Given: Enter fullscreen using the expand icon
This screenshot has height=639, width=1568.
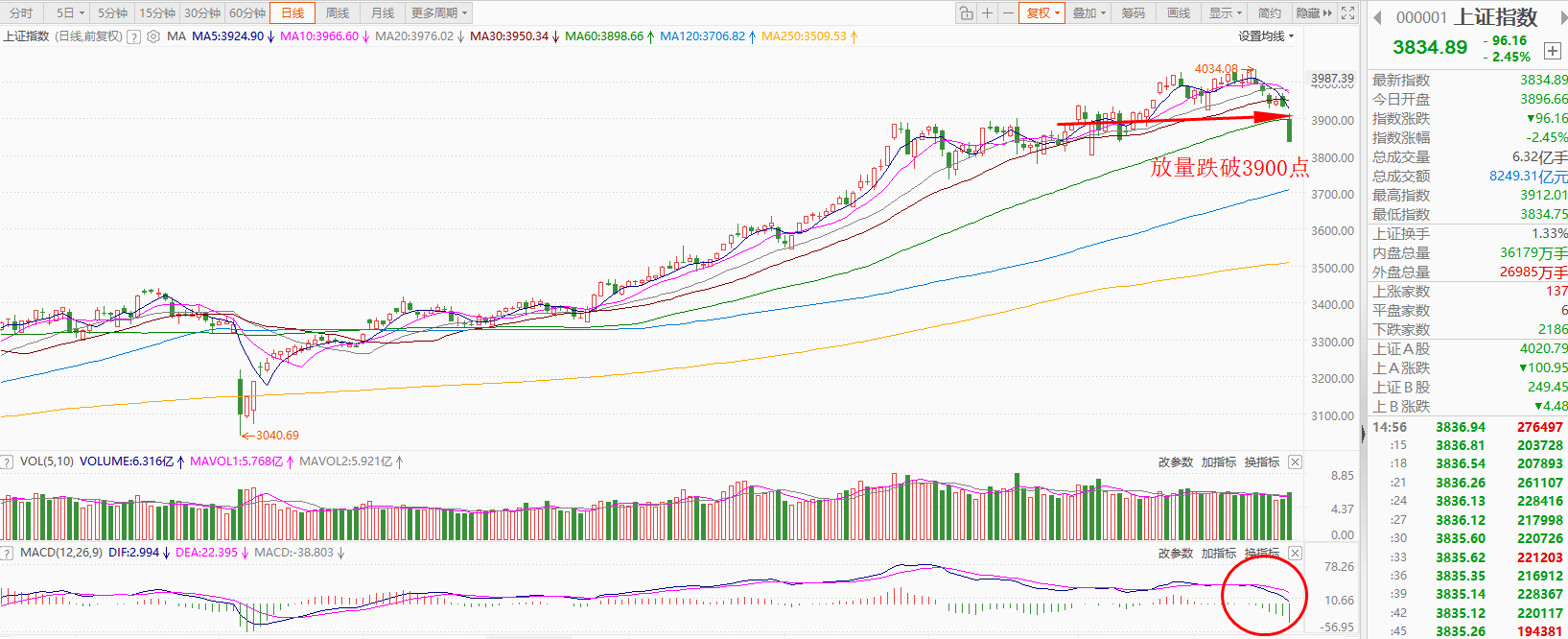Looking at the screenshot, I should [1347, 12].
